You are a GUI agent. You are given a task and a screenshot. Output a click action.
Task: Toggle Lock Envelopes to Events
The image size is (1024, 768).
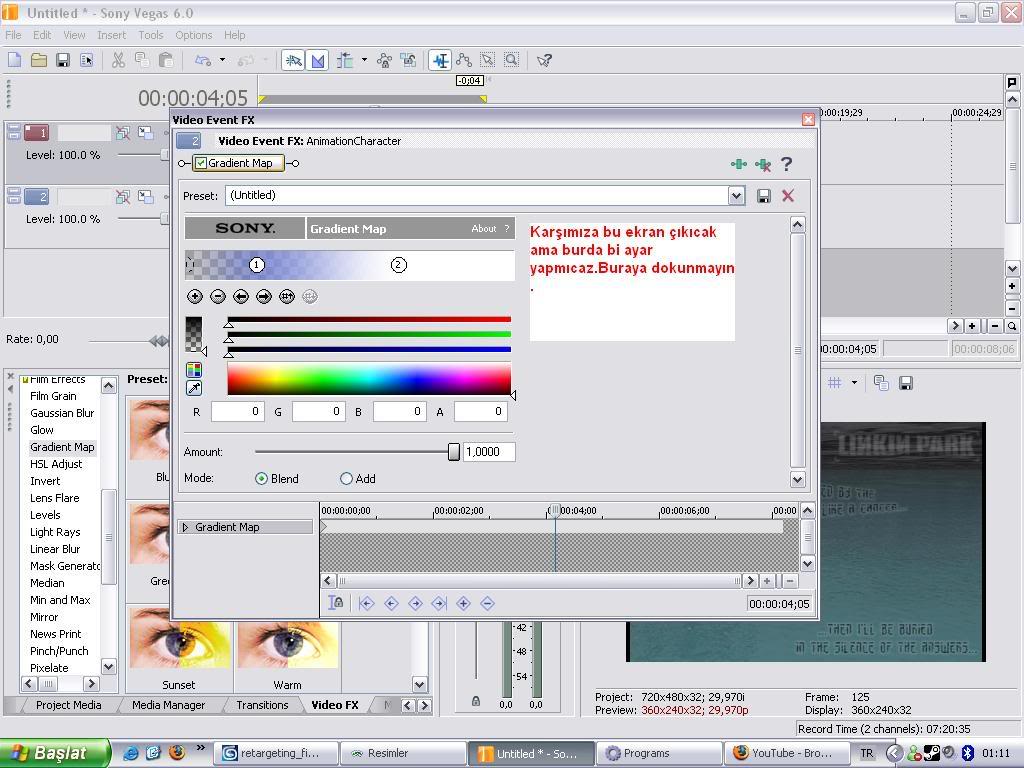coord(385,61)
